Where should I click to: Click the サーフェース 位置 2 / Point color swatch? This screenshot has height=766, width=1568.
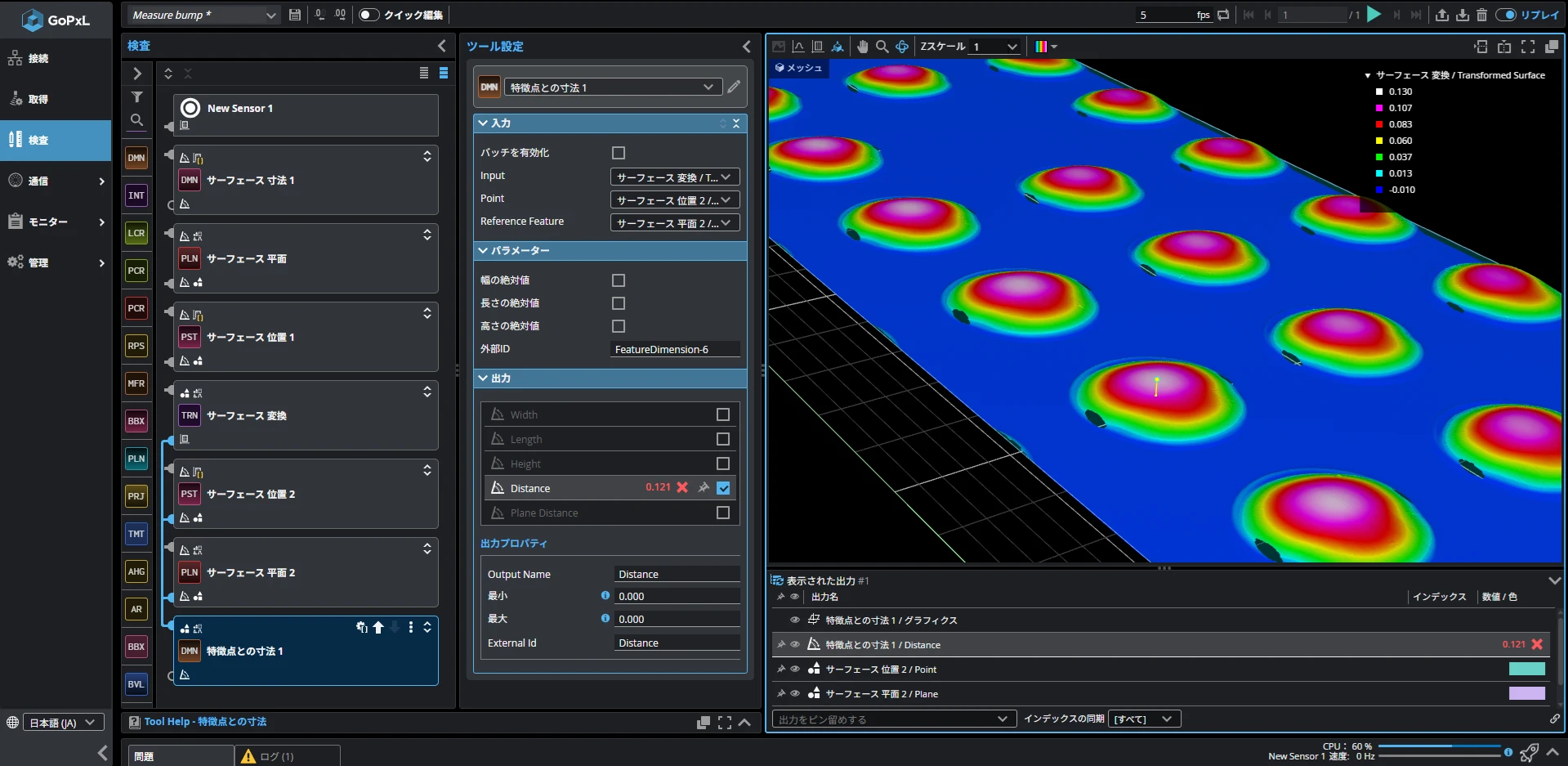(1526, 669)
